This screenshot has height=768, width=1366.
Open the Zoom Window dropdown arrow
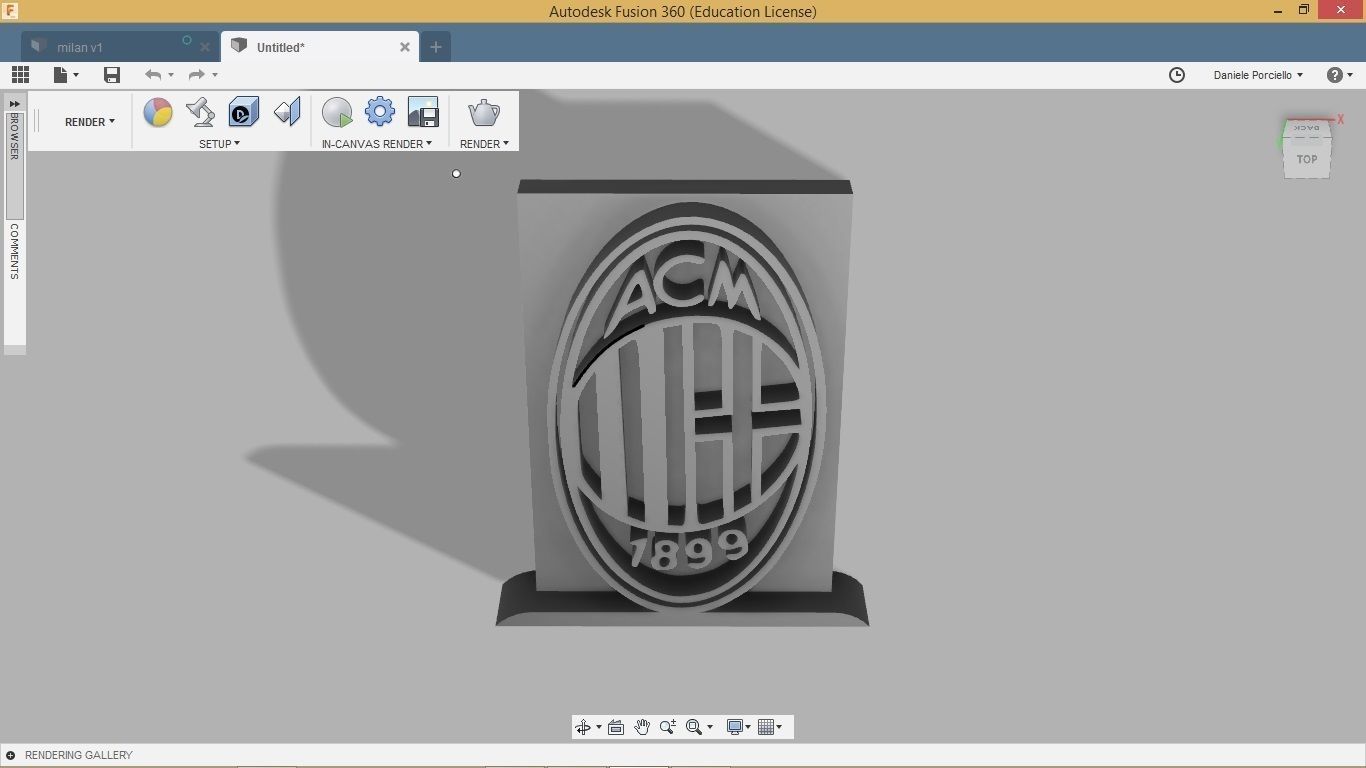point(710,727)
